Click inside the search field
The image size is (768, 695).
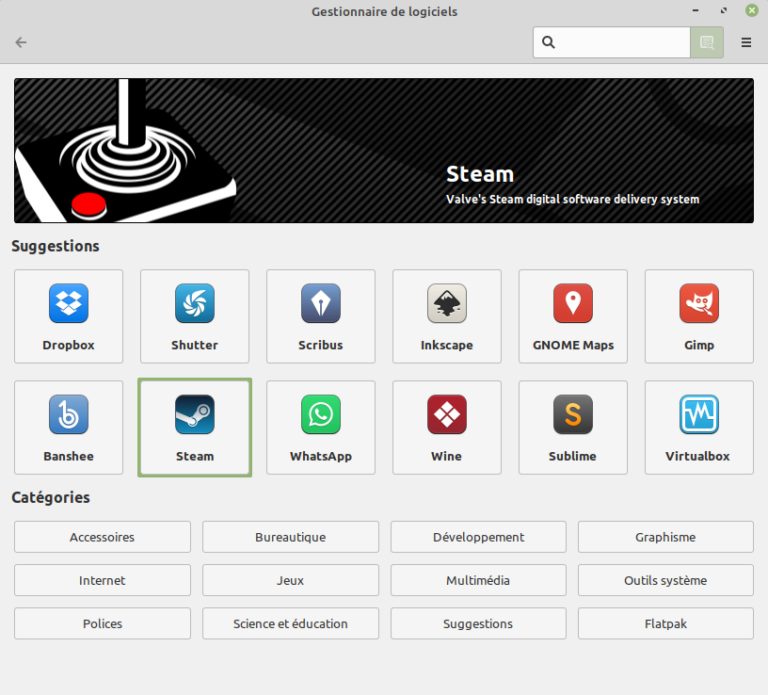coord(620,42)
